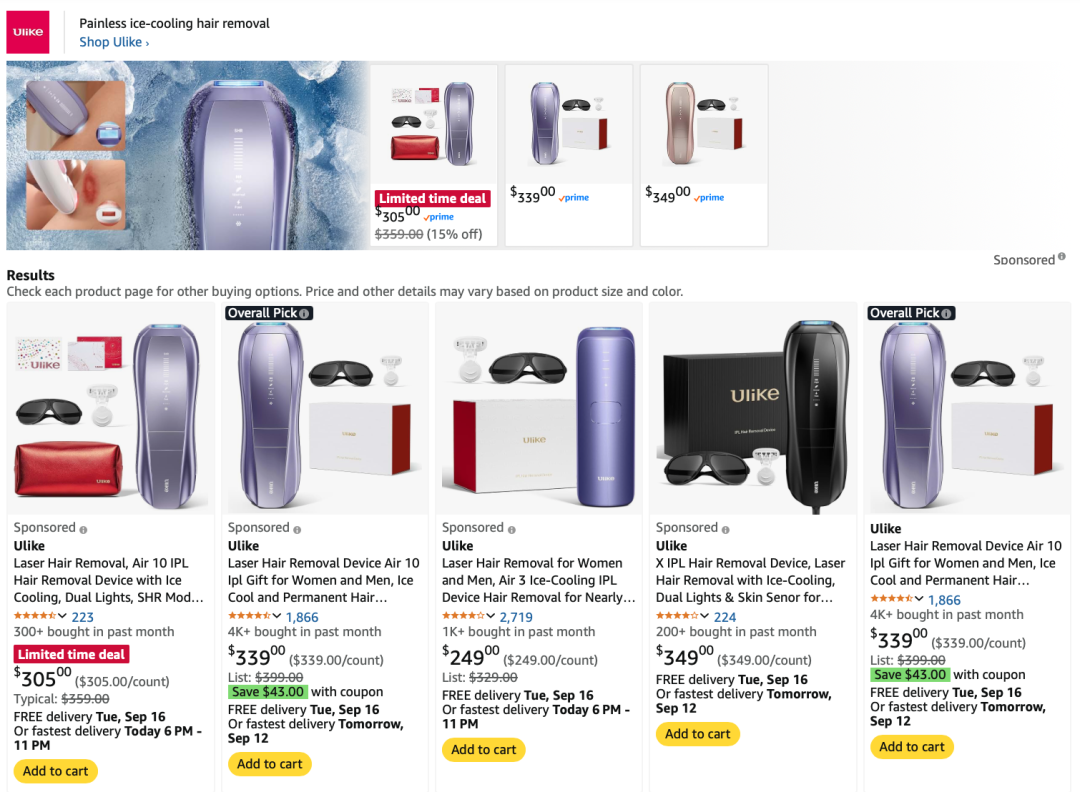Open the title of the Air 3 Ice-Cooling IPL listing
The width and height of the screenshot is (1080, 792).
tap(538, 580)
